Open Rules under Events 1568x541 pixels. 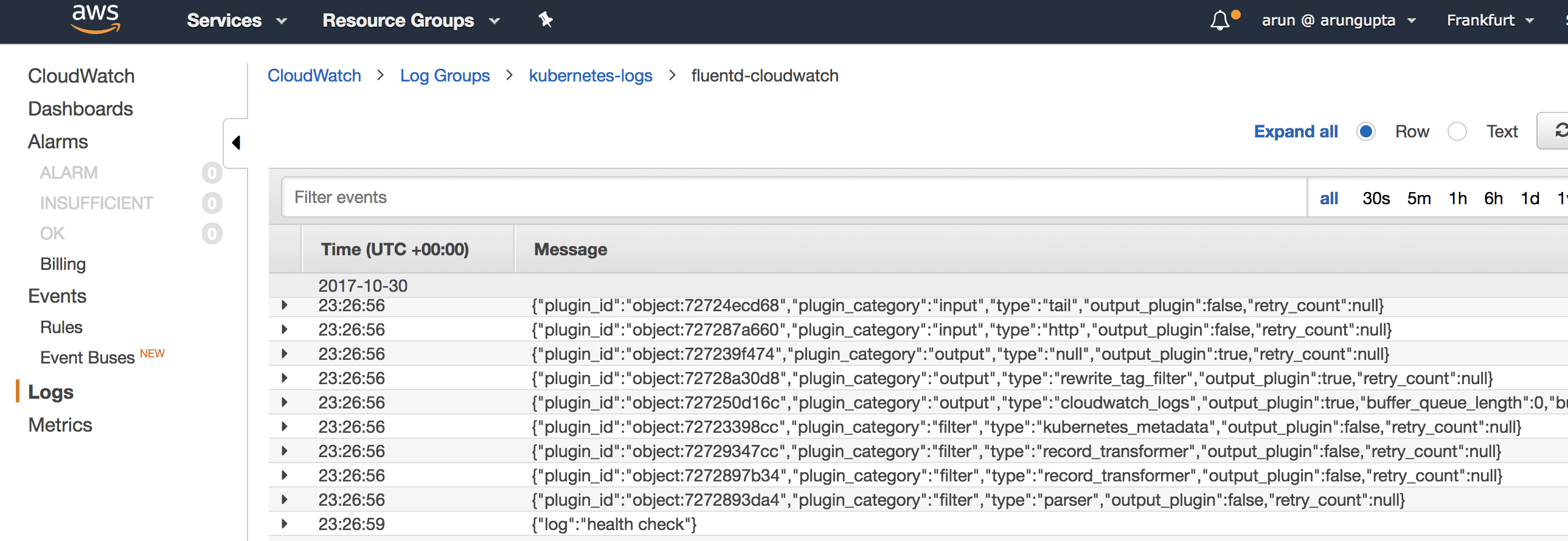[61, 328]
